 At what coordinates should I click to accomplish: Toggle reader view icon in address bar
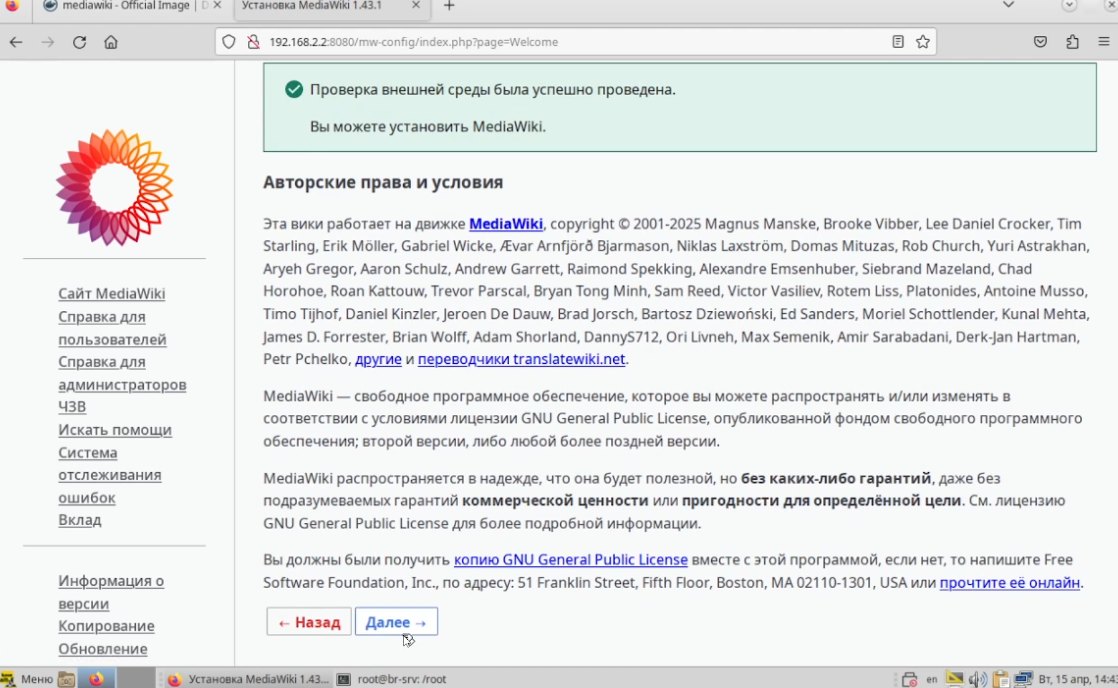(898, 42)
